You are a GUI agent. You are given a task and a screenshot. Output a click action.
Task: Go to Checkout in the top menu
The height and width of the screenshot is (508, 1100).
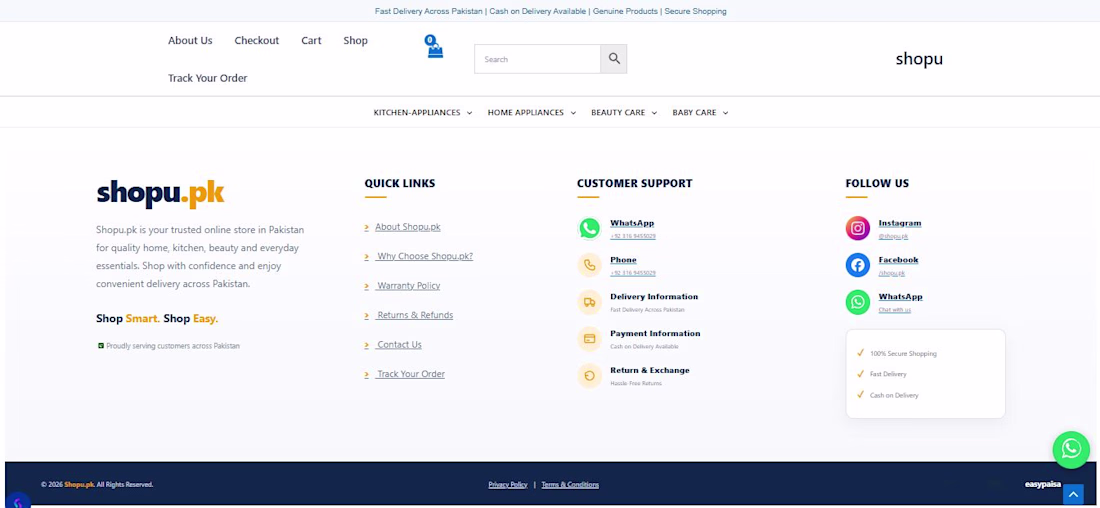click(x=257, y=41)
